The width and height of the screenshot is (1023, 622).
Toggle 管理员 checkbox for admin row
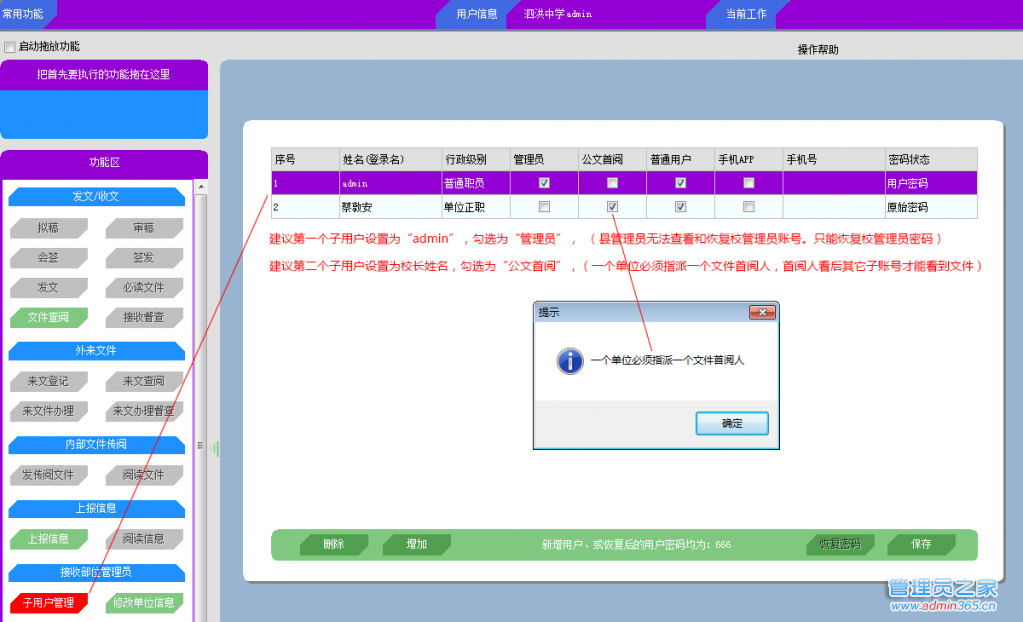(x=544, y=183)
